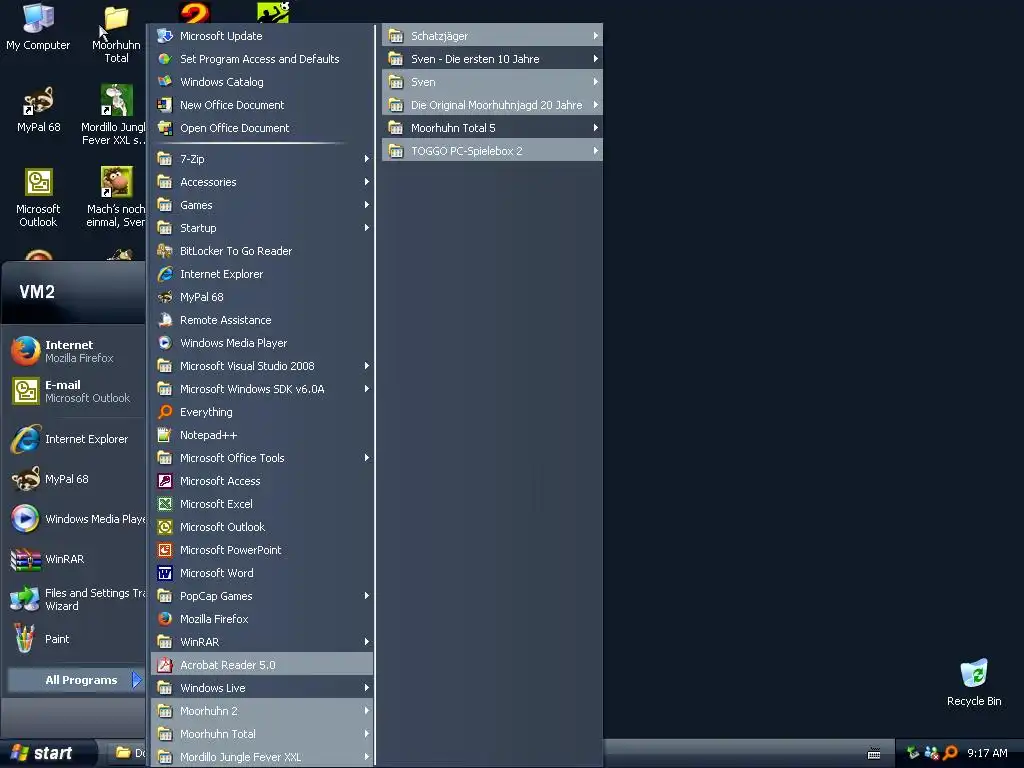Image resolution: width=1024 pixels, height=768 pixels.
Task: Click the Microsoft Excel icon
Action: [165, 504]
